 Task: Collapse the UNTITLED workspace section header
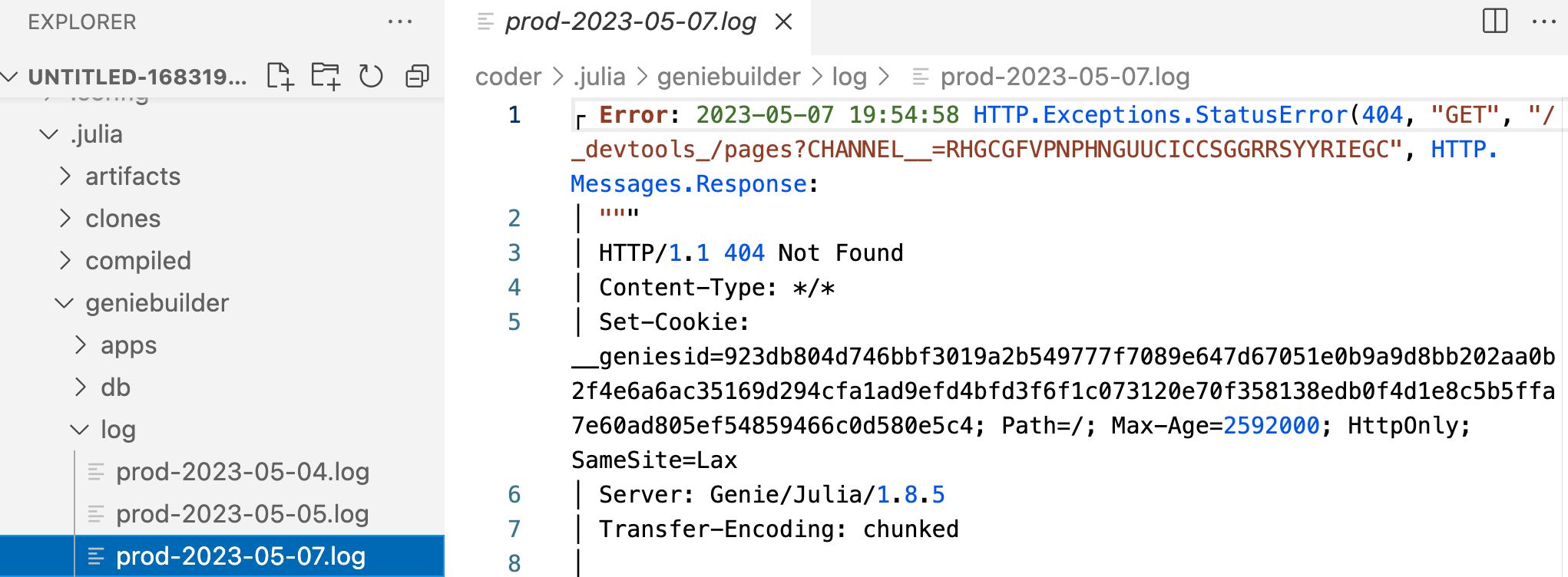127,77
